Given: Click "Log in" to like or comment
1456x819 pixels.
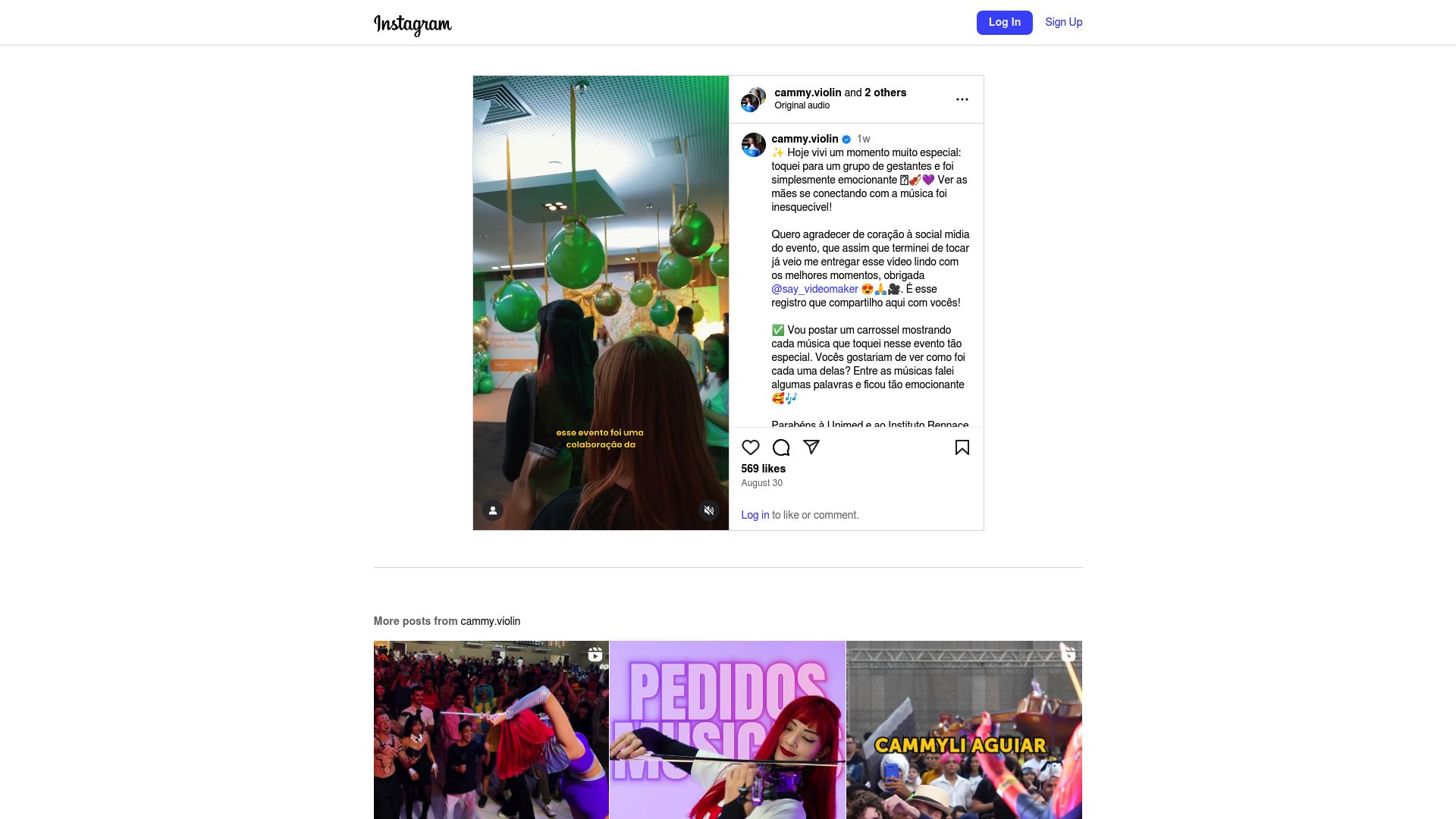Looking at the screenshot, I should click(755, 515).
